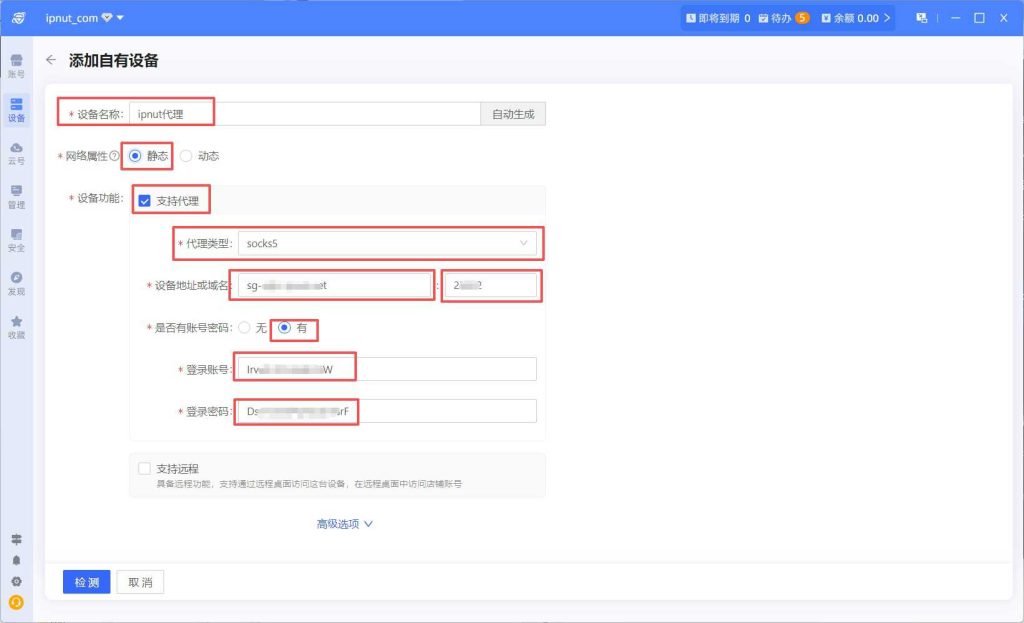Click the 自动生成 button

point(513,114)
